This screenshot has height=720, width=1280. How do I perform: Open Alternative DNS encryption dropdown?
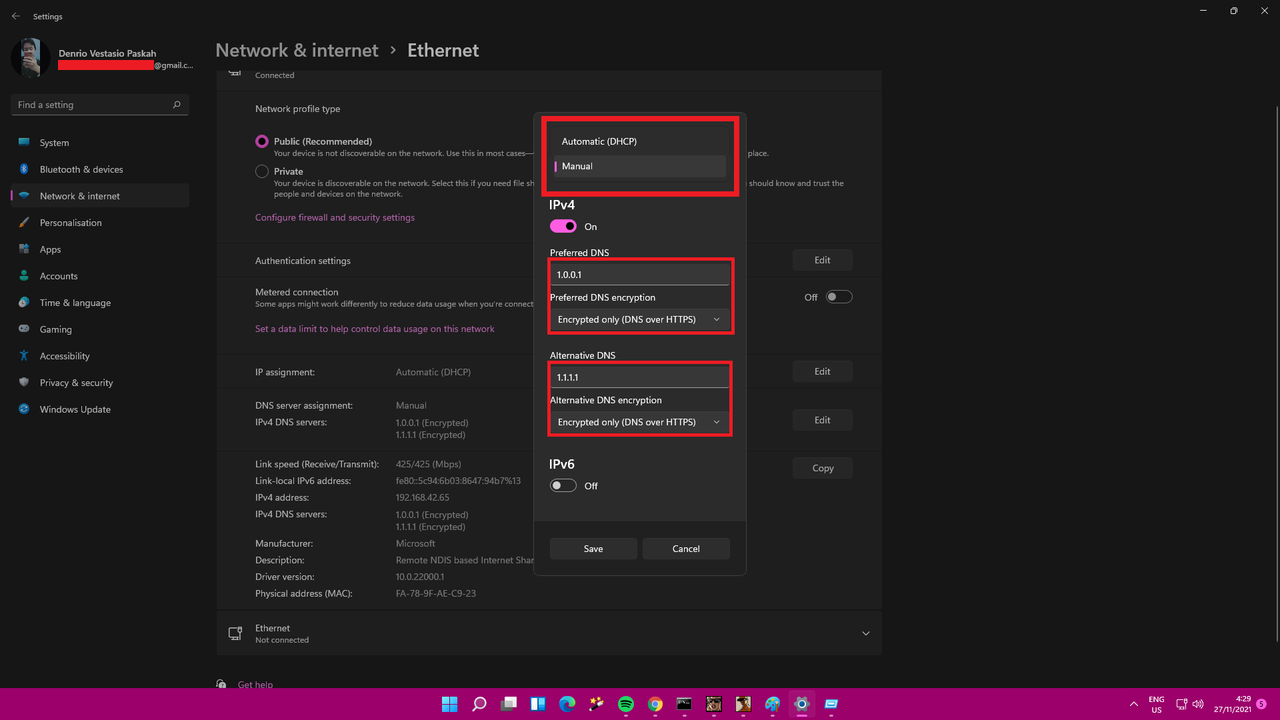[639, 422]
